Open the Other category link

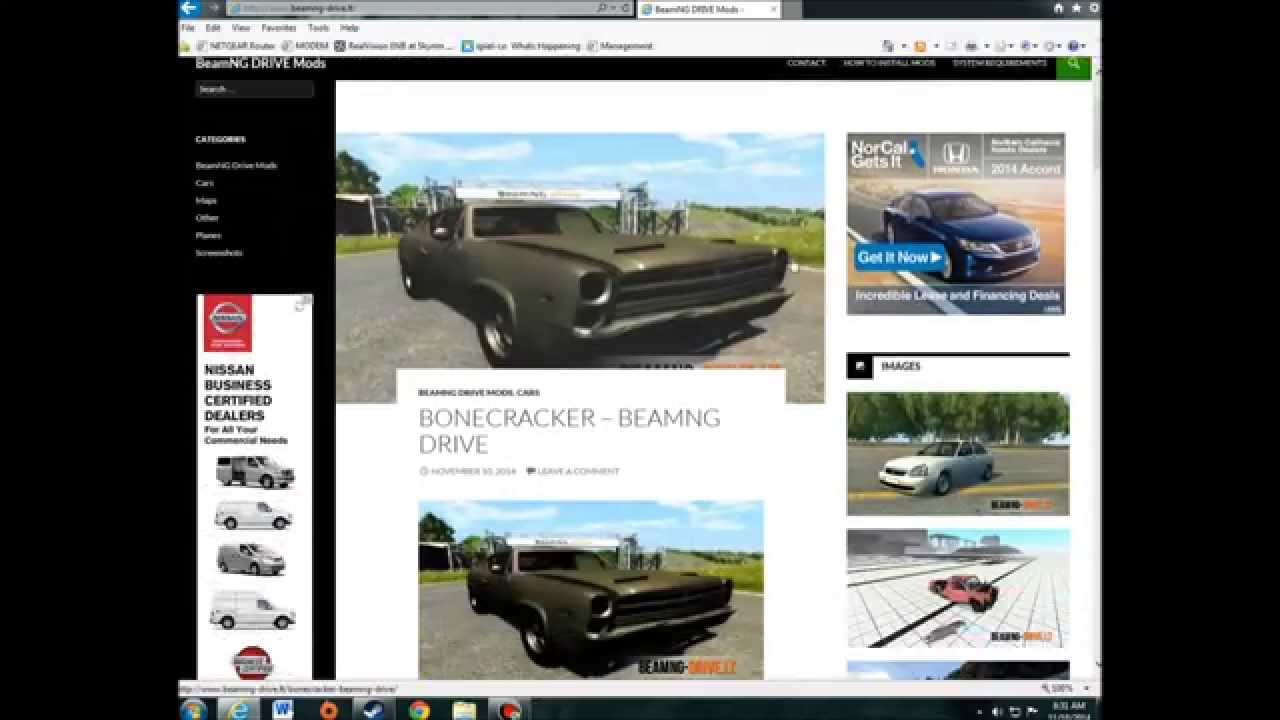click(x=207, y=218)
